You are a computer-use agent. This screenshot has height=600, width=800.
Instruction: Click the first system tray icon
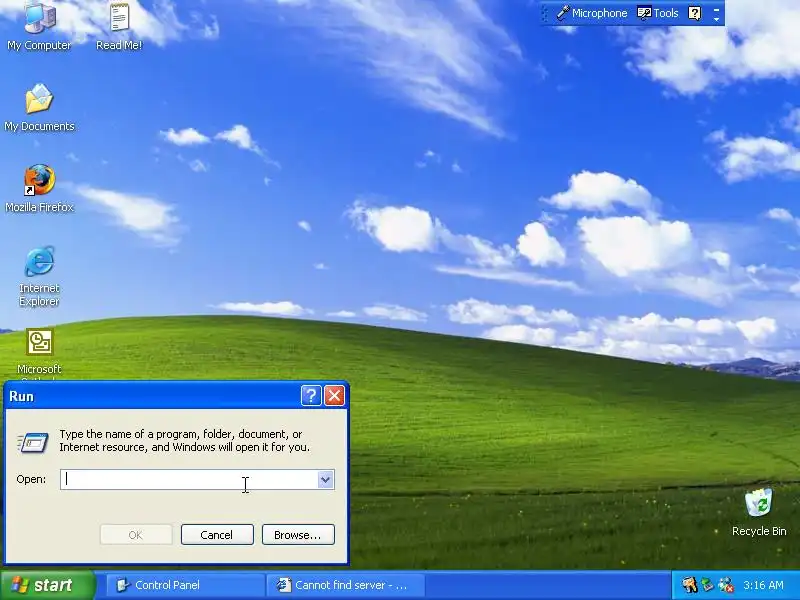click(689, 585)
